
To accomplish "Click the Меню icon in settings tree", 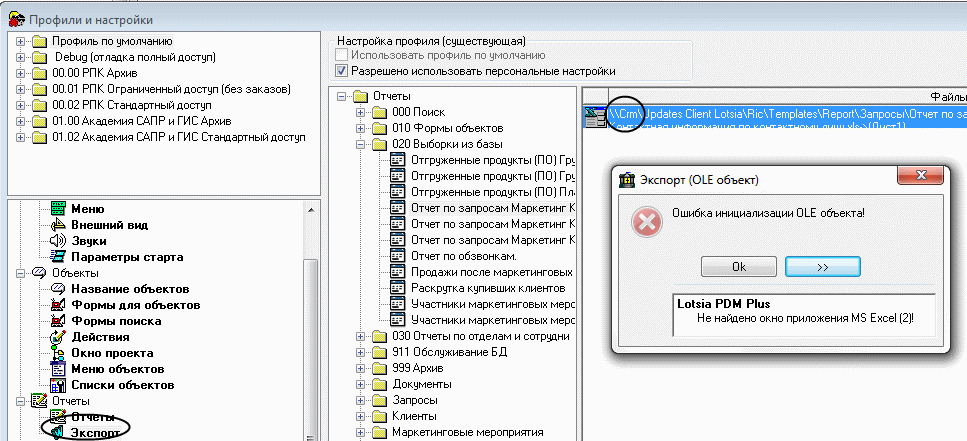I will click(x=58, y=209).
